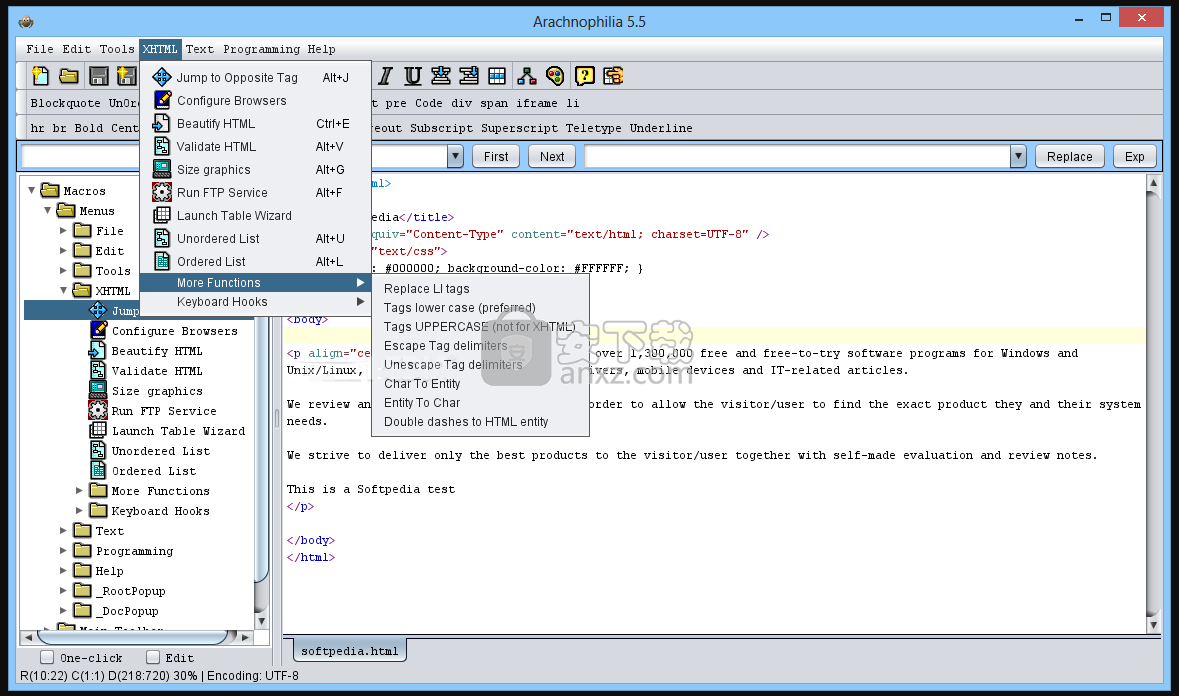Apply italic with the I toolbar icon
Image resolution: width=1179 pixels, height=696 pixels.
click(386, 76)
